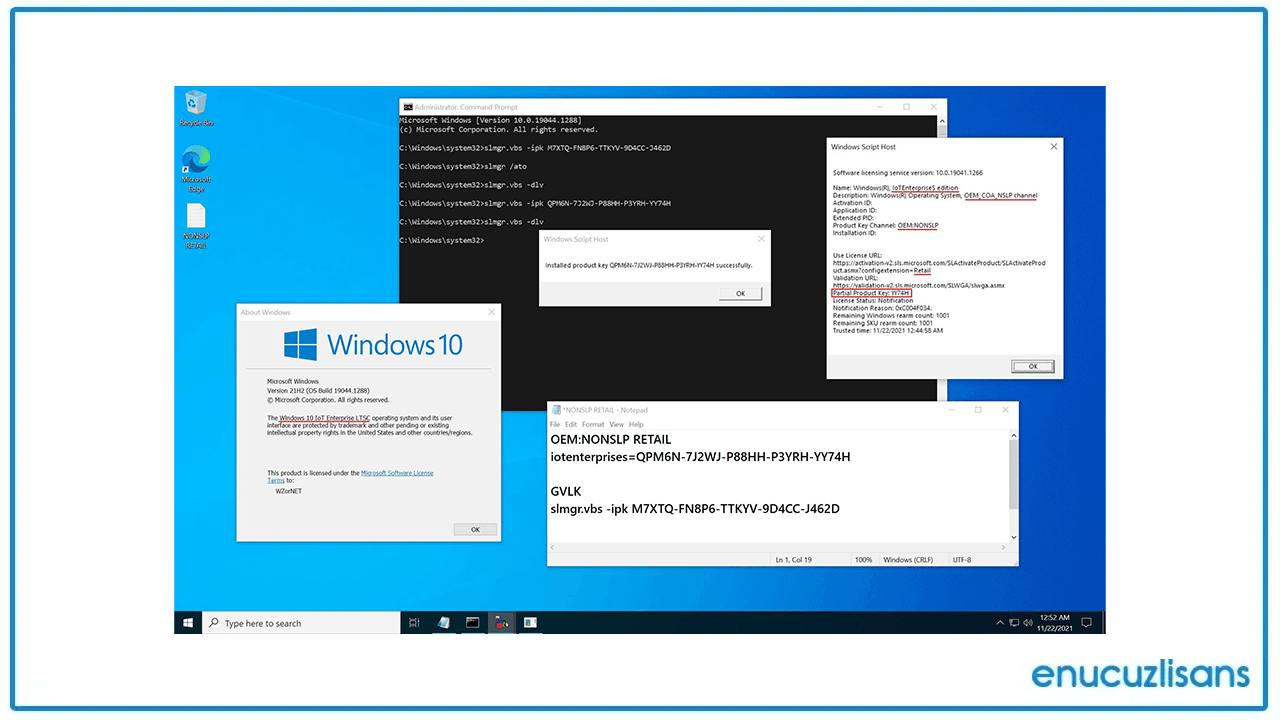This screenshot has height=720, width=1280.
Task: Close the installed product key message dialog
Action: point(761,239)
